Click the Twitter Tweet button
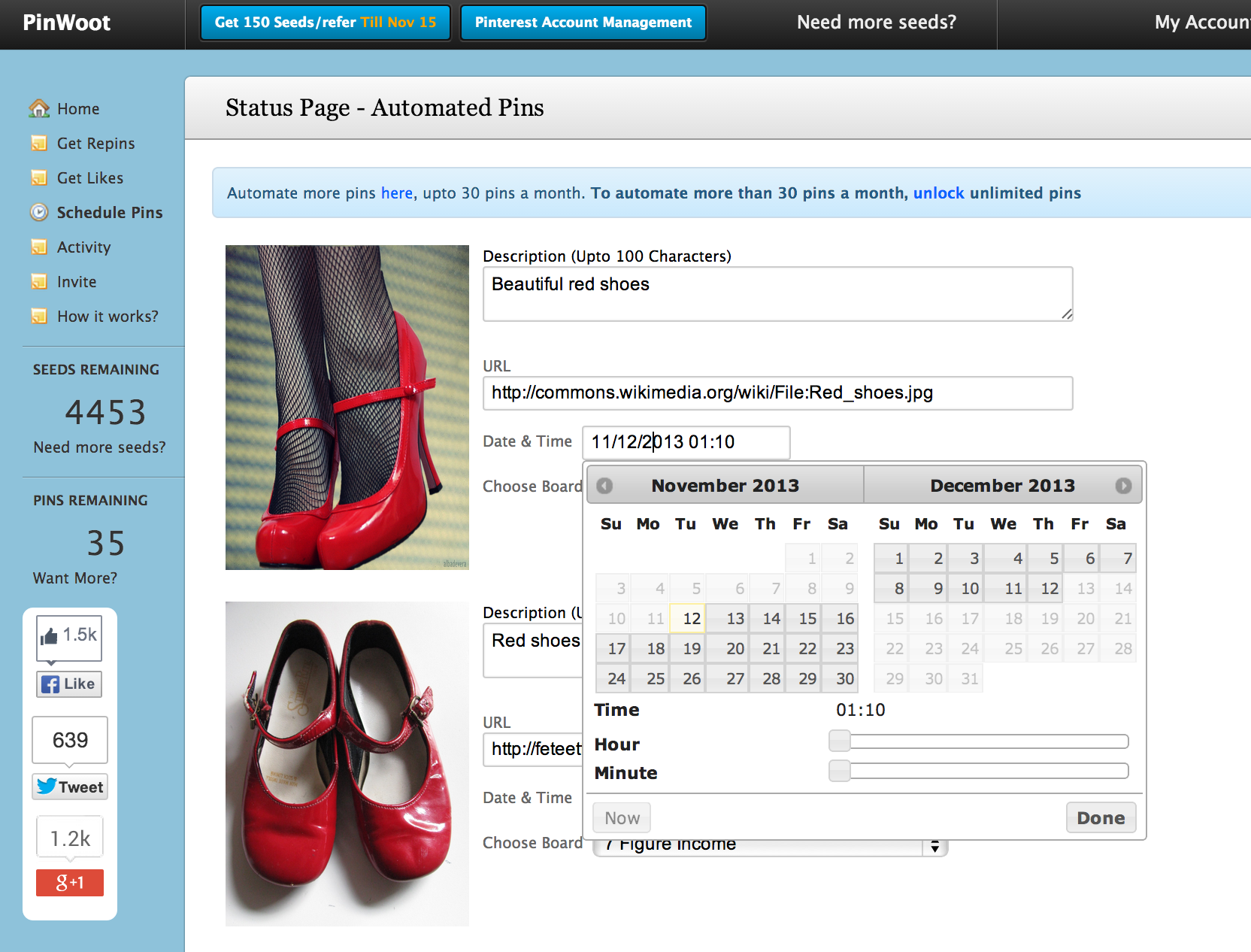Image resolution: width=1251 pixels, height=952 pixels. (x=70, y=787)
